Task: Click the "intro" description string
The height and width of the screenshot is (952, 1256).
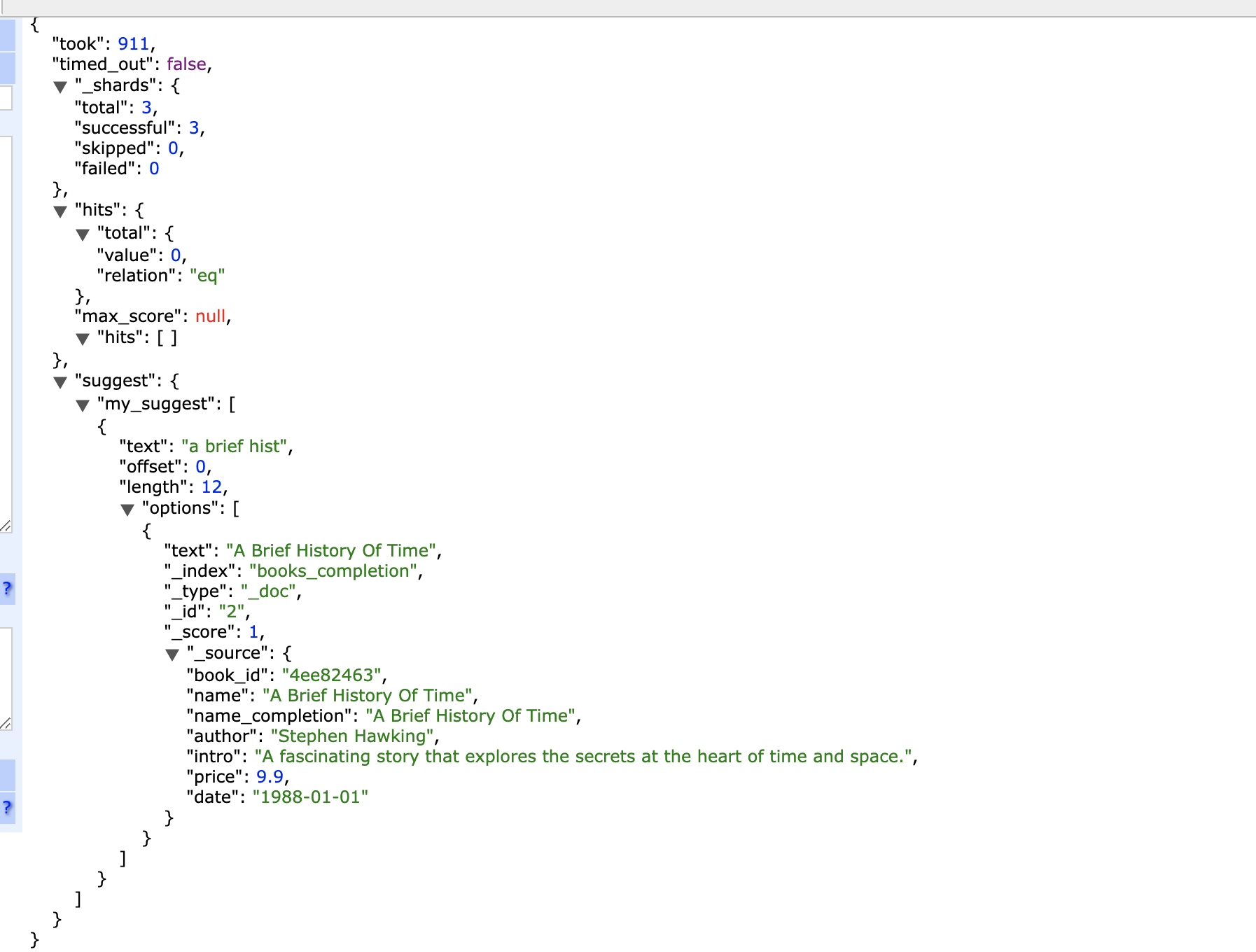Action: point(583,757)
